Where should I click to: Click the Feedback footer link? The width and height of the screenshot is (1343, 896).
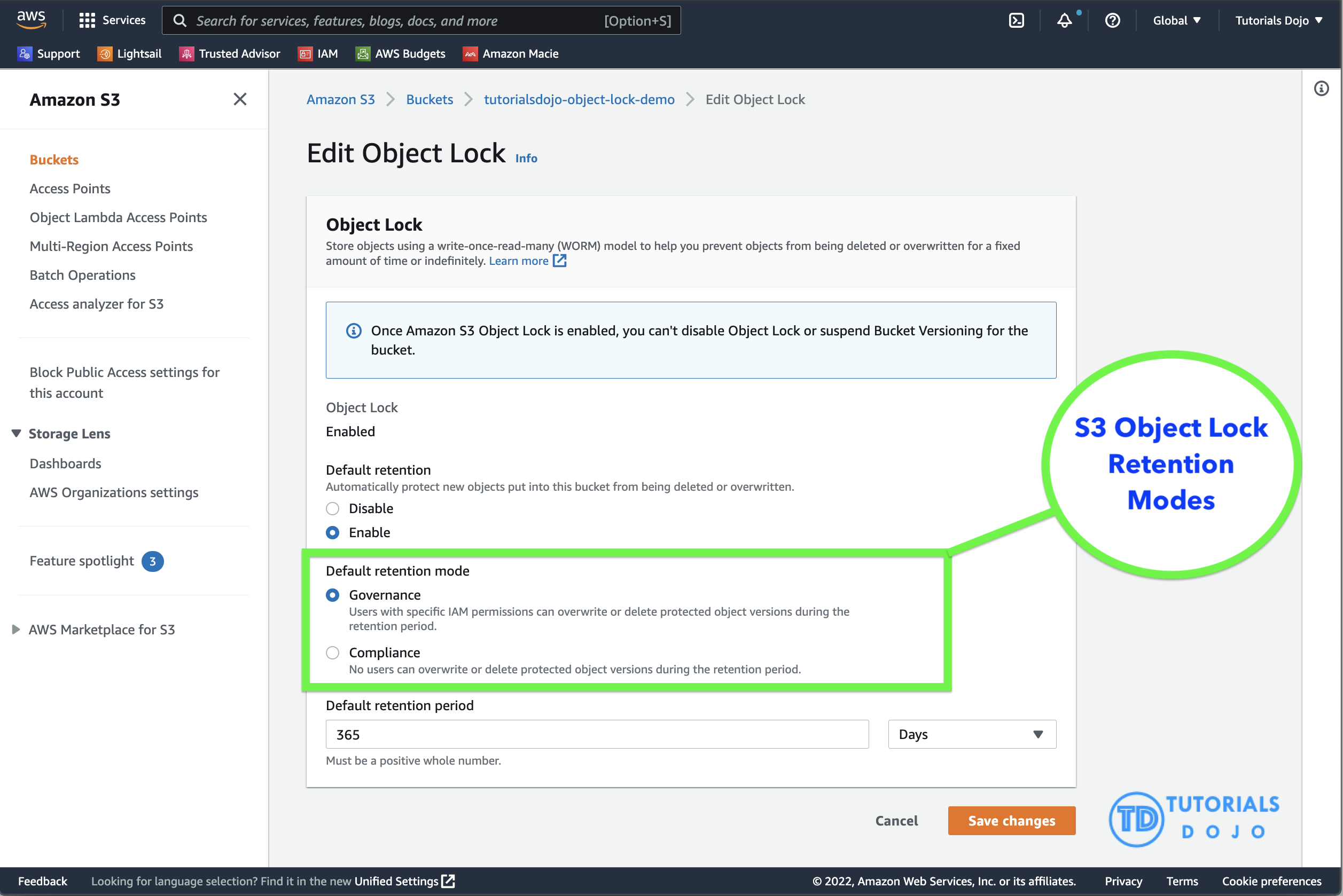(42, 881)
